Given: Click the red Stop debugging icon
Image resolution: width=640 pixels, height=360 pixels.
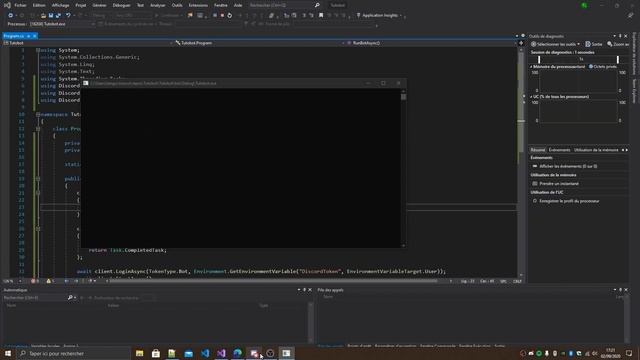Looking at the screenshot, I should tap(222, 16).
